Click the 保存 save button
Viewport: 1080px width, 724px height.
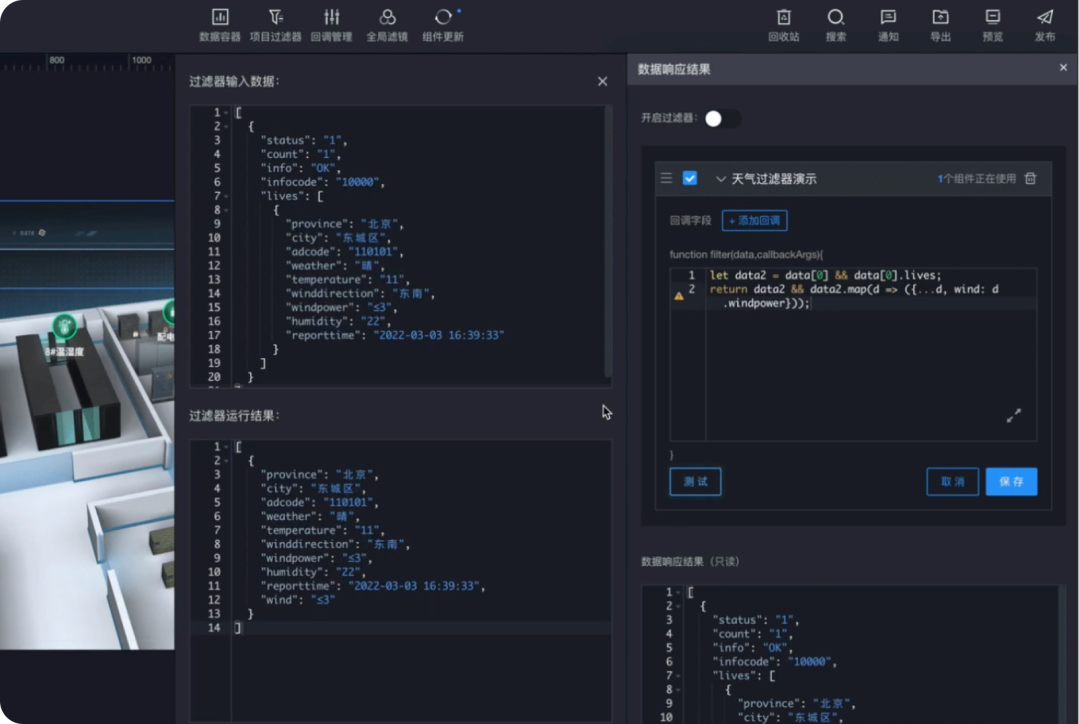point(1011,482)
